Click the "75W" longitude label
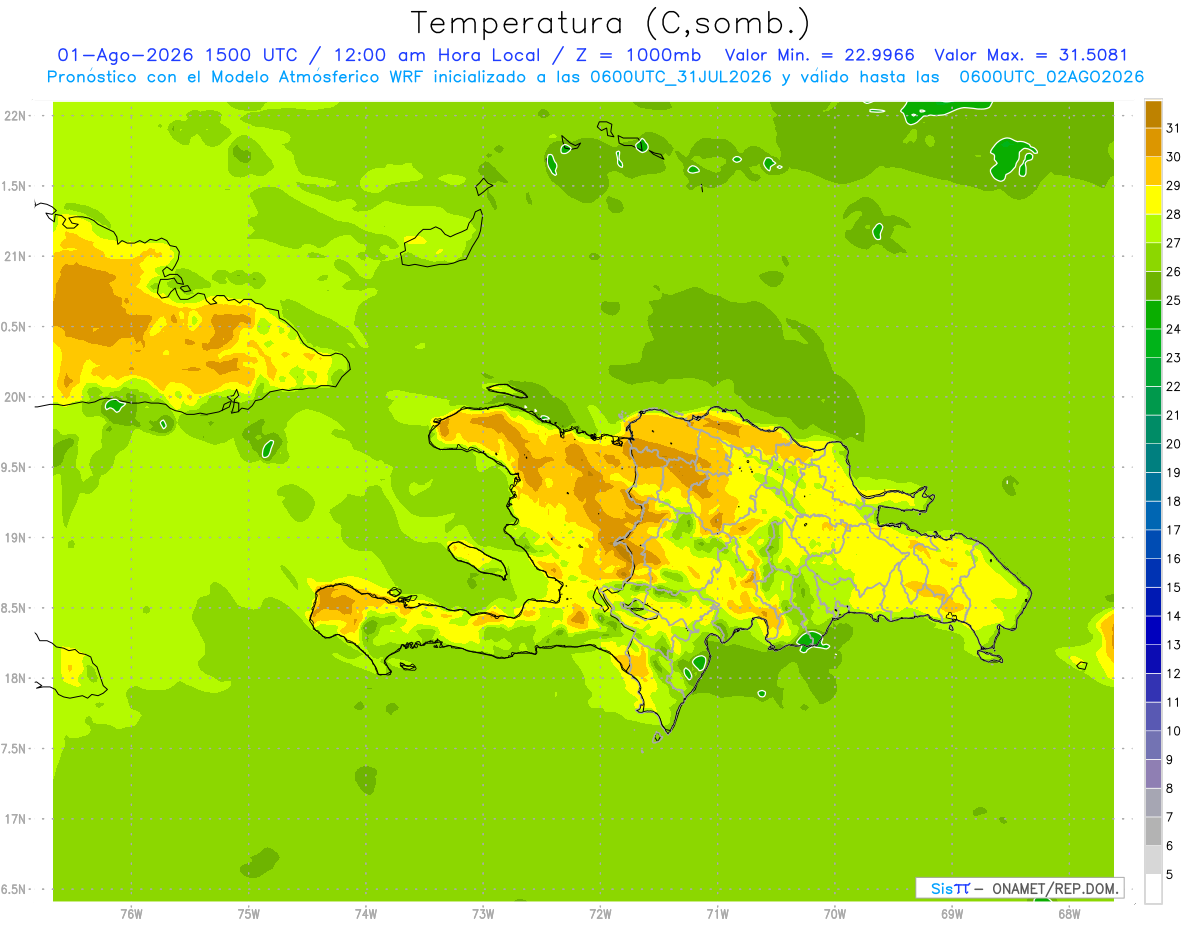1200x927 pixels. pyautogui.click(x=249, y=914)
